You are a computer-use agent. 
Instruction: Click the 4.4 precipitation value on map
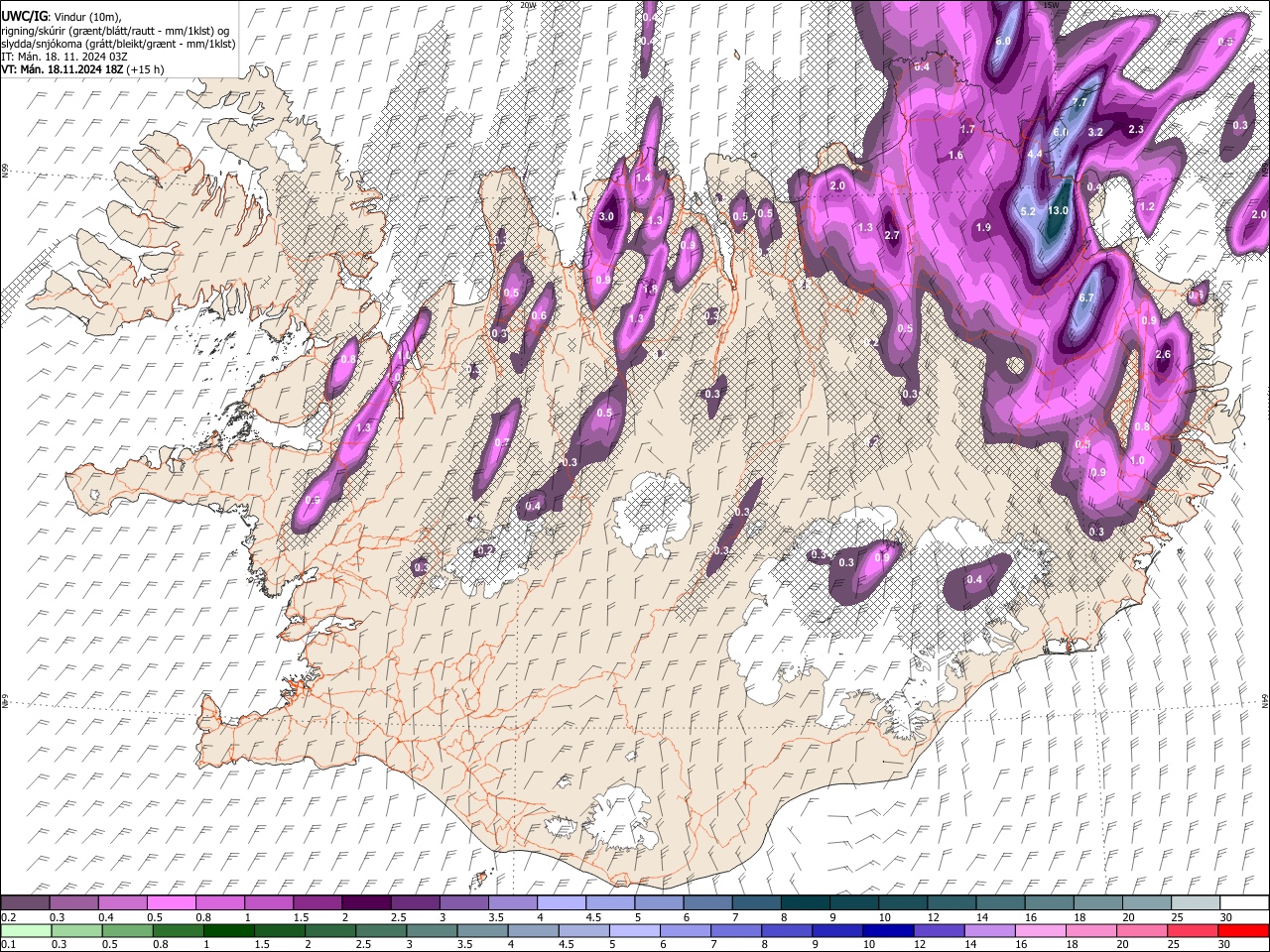click(1035, 154)
